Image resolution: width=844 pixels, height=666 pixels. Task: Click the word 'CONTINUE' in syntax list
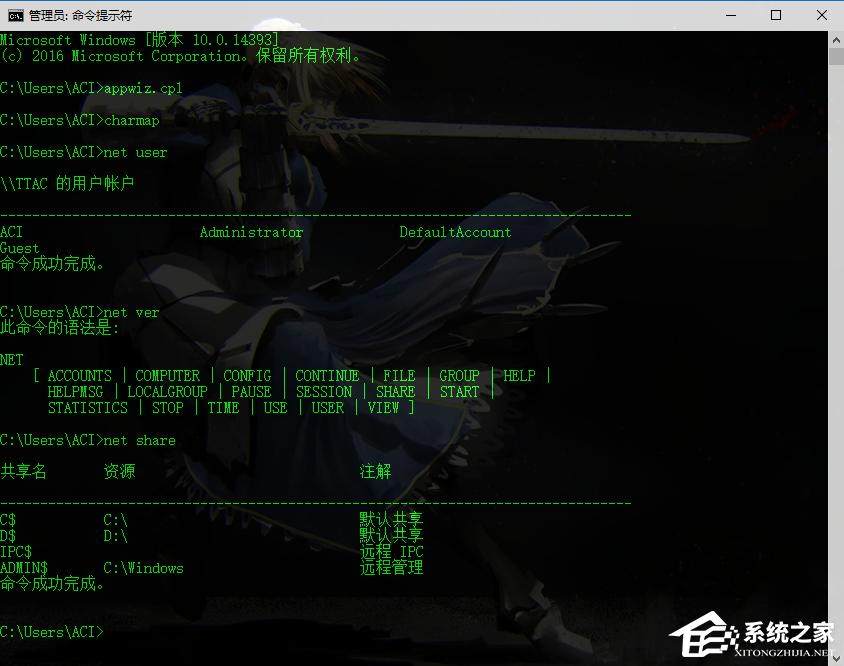[x=327, y=376]
